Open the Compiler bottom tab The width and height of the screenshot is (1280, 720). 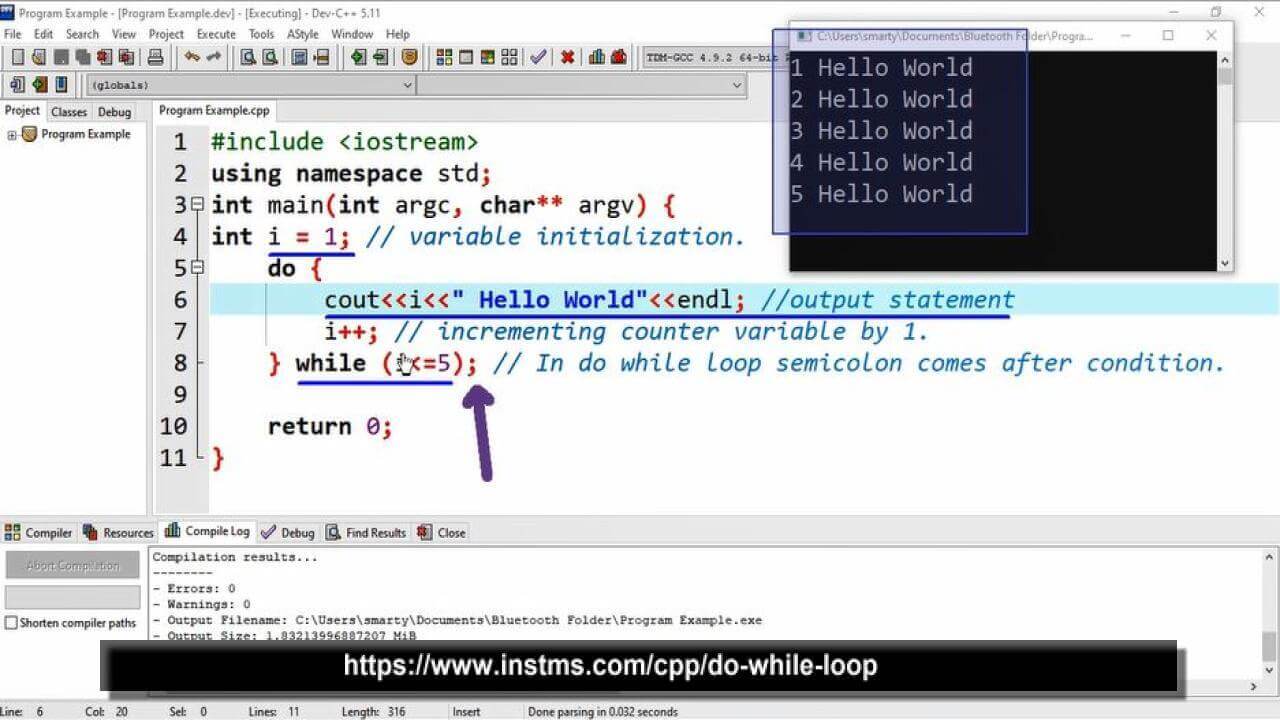pos(39,533)
